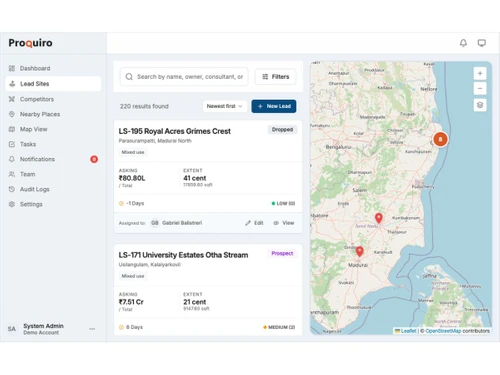Navigate to Nearby Places
The height and width of the screenshot is (375, 500).
coord(40,114)
